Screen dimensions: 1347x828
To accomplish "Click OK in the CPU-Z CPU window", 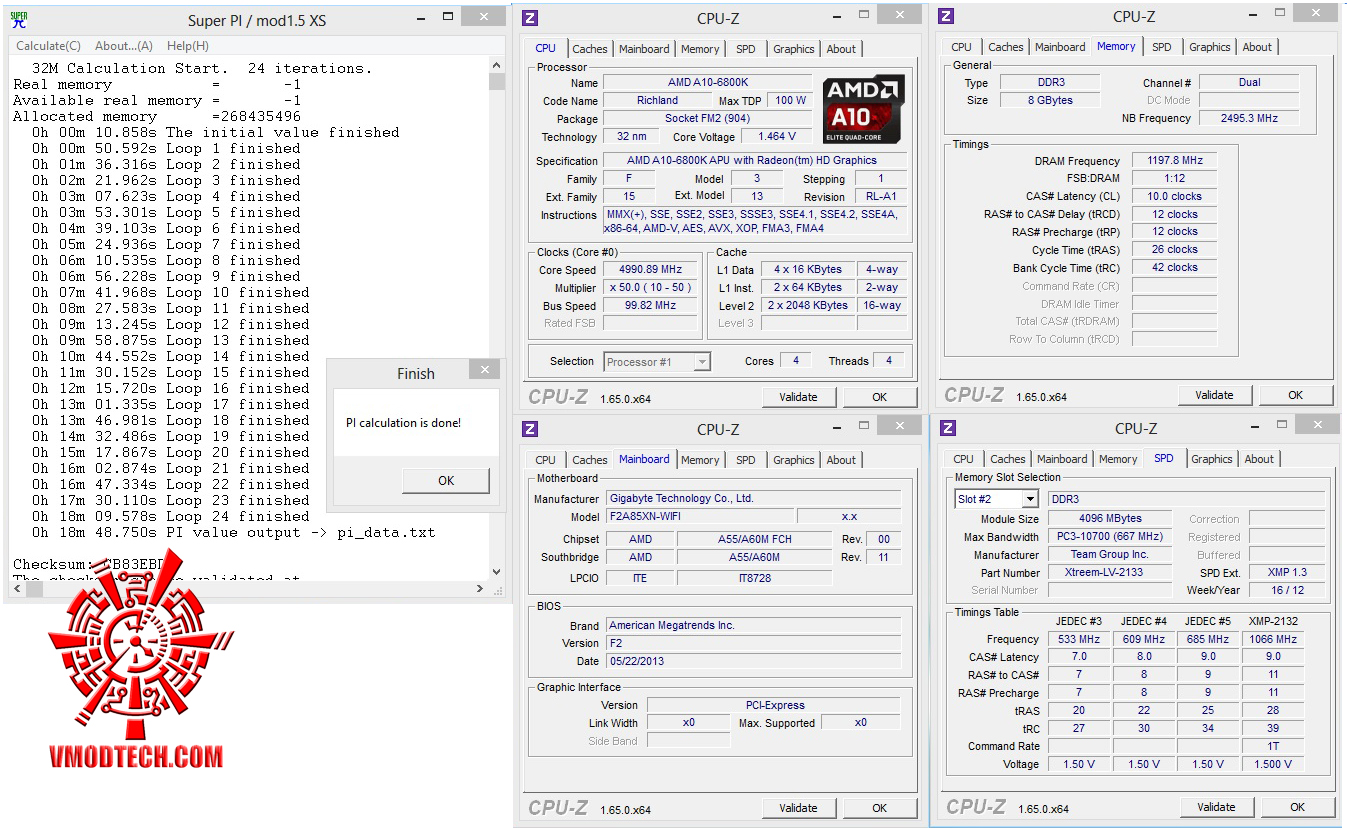I will pyautogui.click(x=879, y=397).
